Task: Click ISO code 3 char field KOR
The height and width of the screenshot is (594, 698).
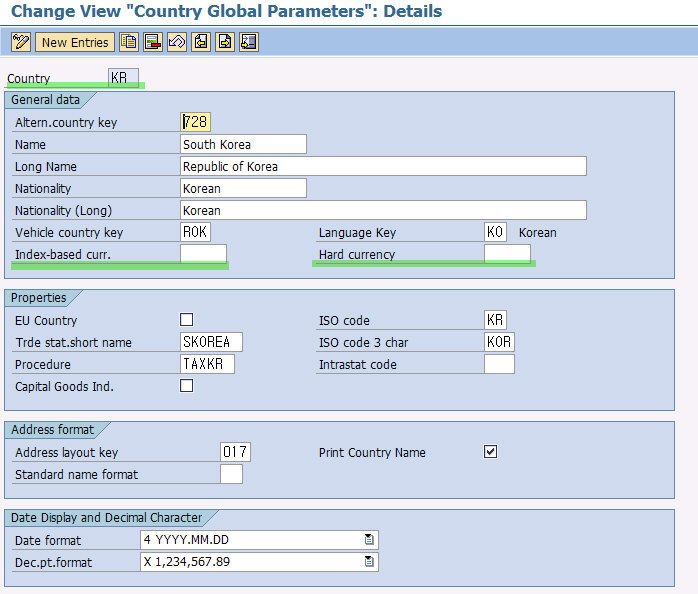Action: pyautogui.click(x=499, y=342)
